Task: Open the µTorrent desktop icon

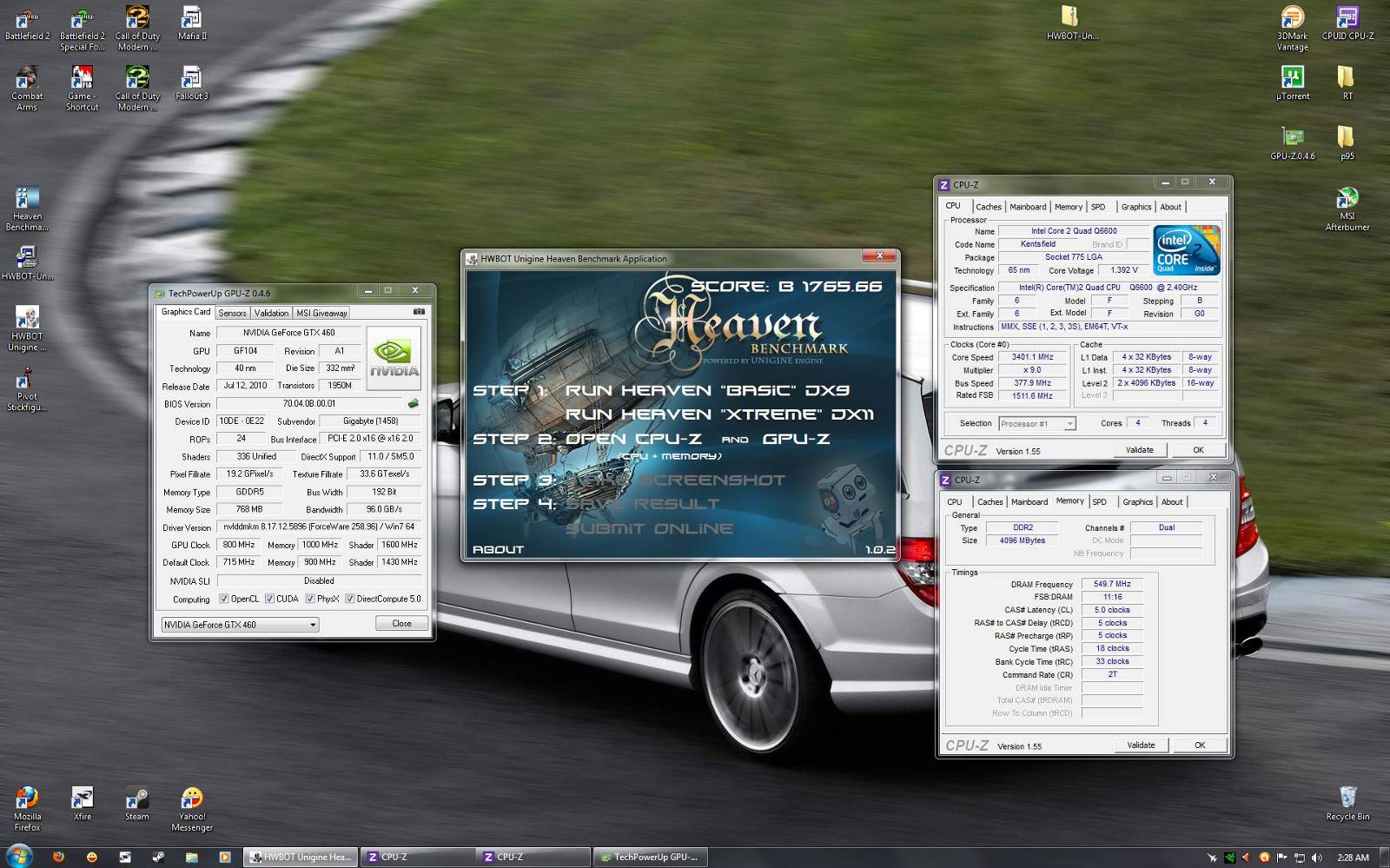Action: (1293, 83)
